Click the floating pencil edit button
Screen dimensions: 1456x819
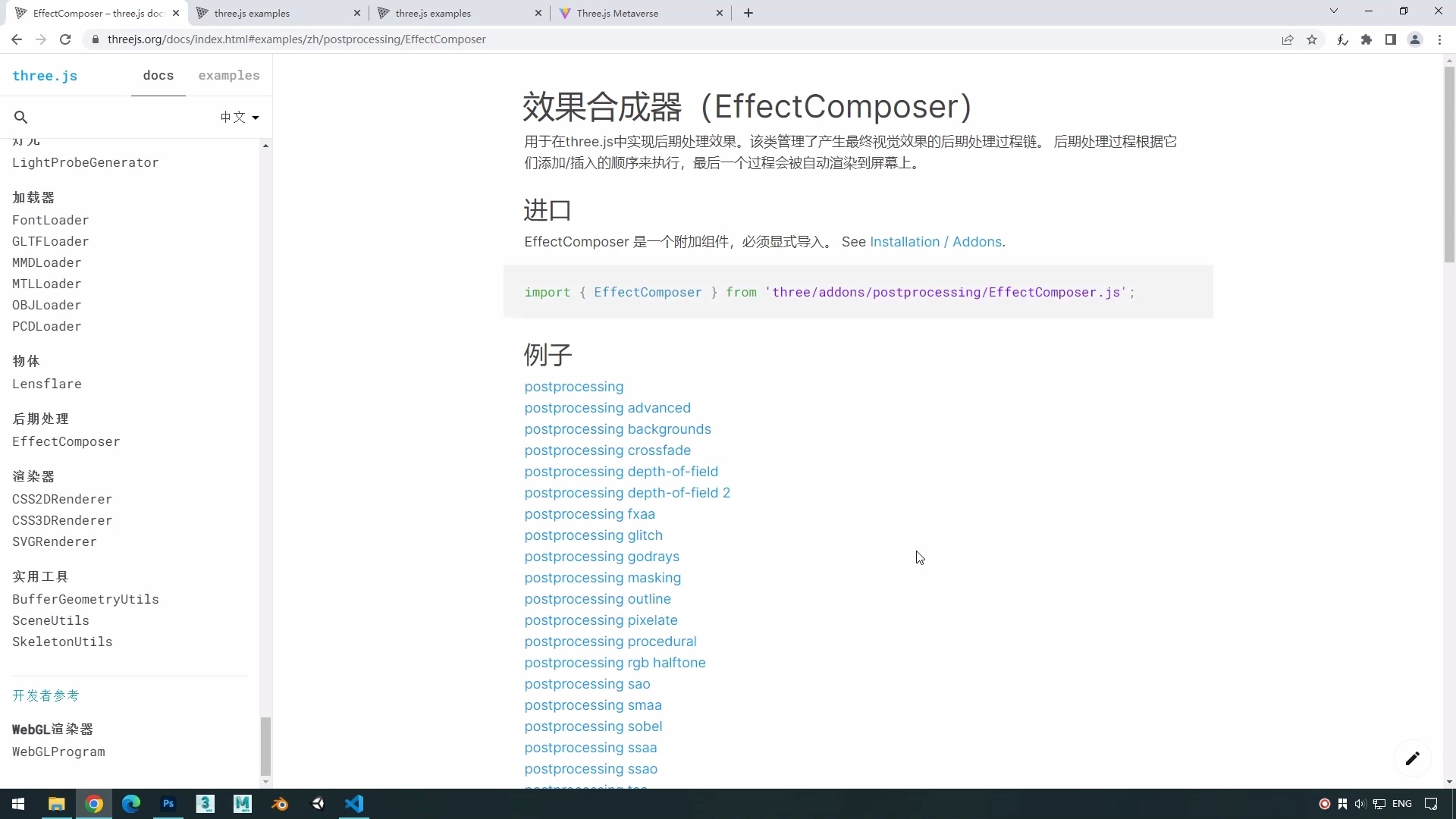pyautogui.click(x=1412, y=758)
